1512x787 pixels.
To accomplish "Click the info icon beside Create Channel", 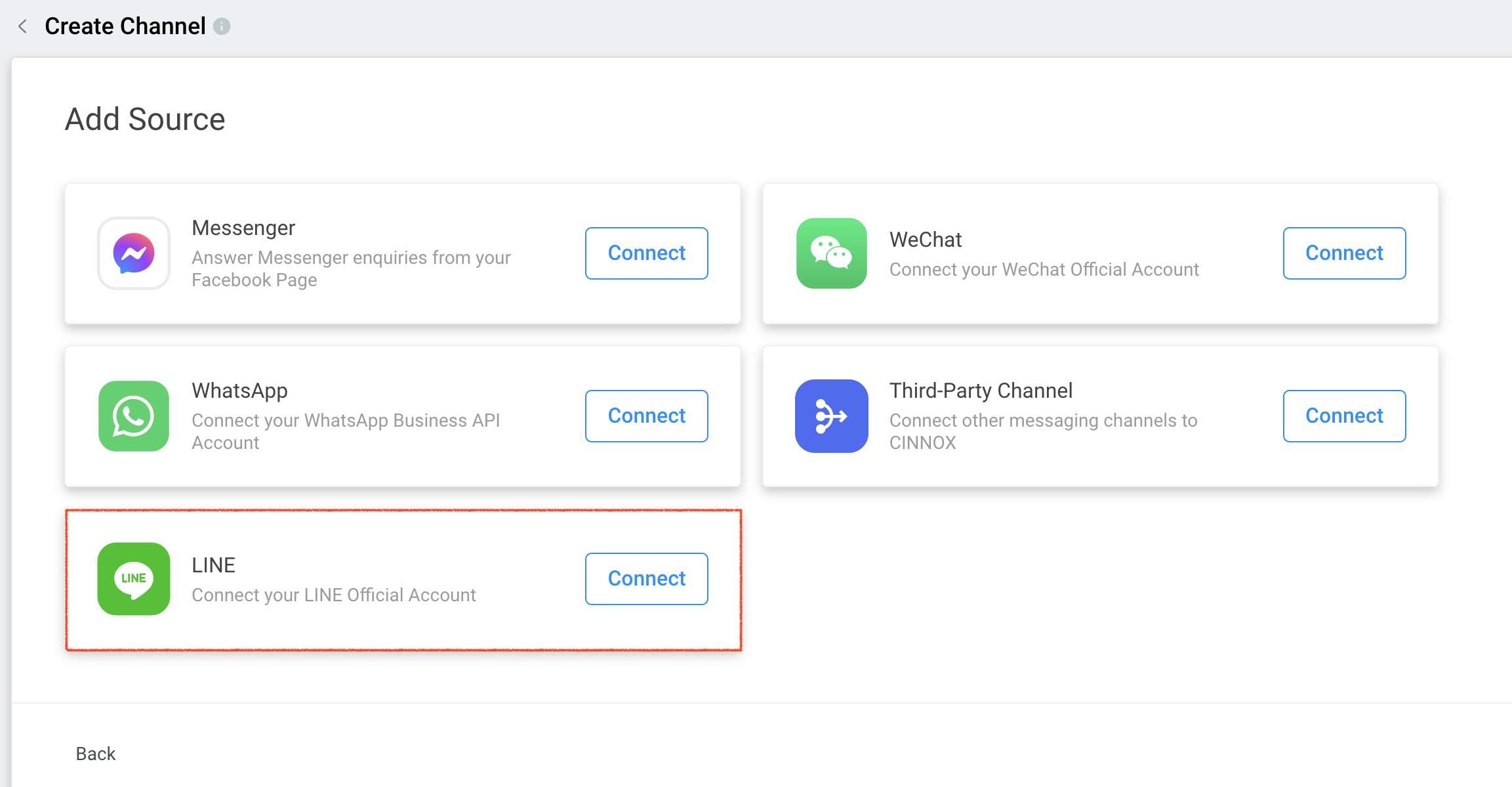I will [x=222, y=26].
